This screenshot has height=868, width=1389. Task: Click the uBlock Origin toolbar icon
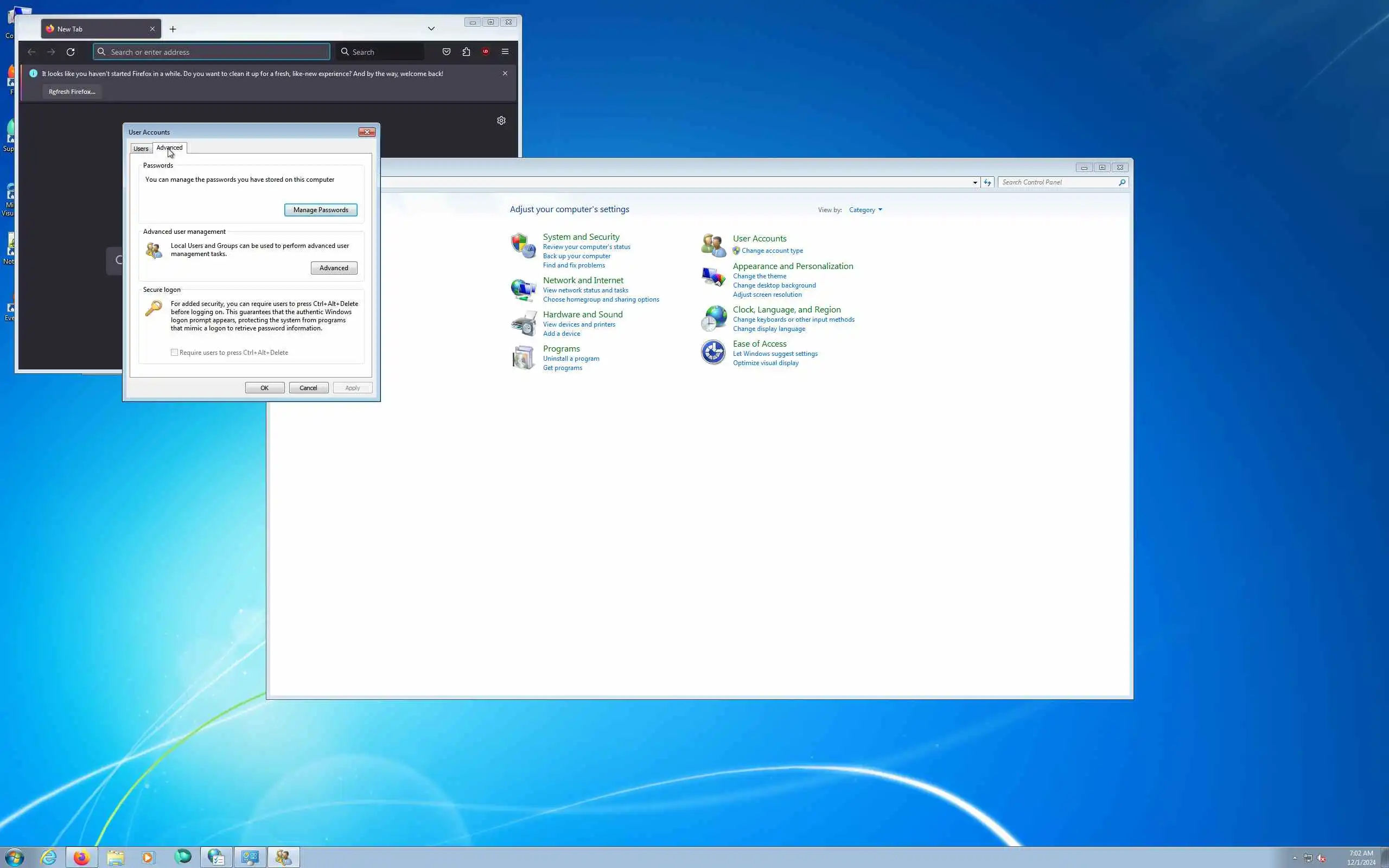click(486, 52)
